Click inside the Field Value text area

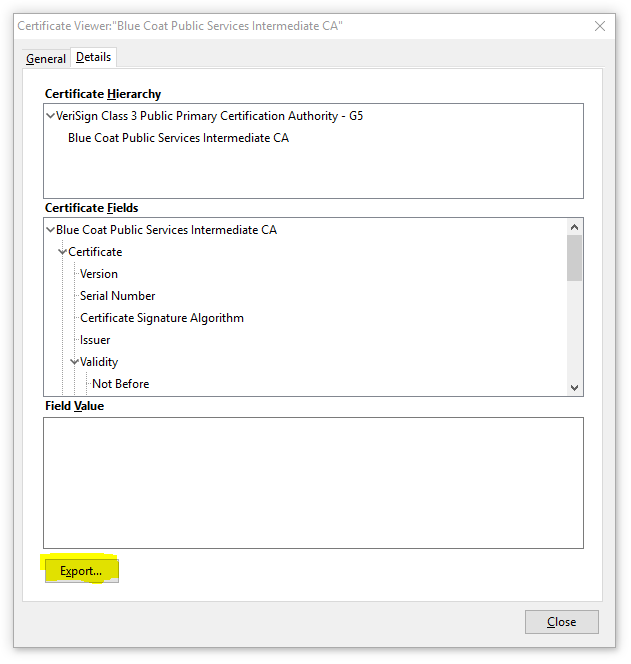313,482
